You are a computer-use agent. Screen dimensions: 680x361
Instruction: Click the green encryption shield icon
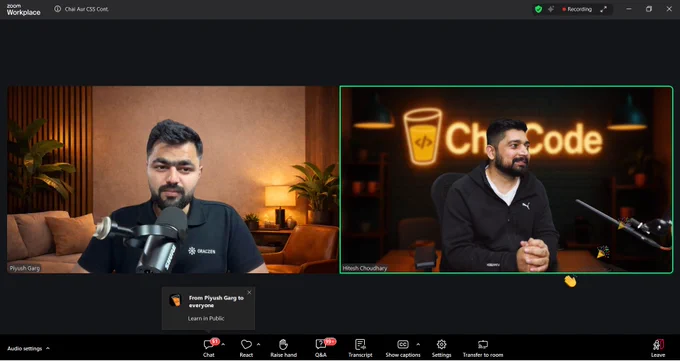pos(538,9)
